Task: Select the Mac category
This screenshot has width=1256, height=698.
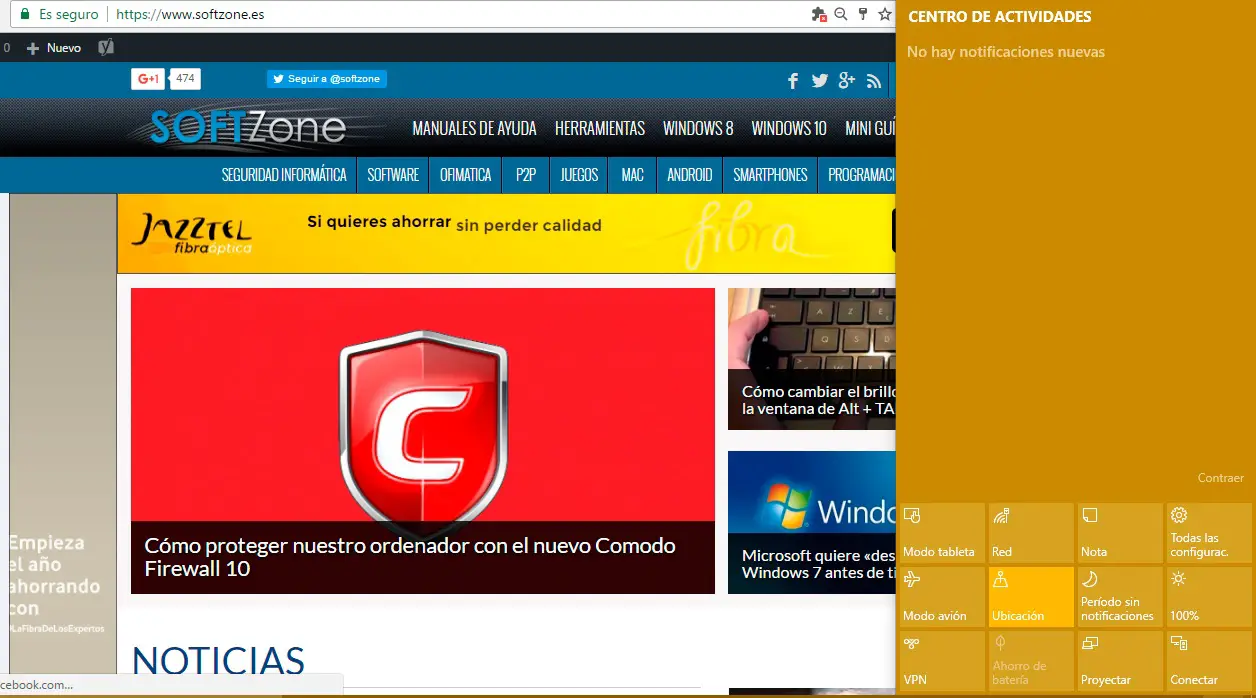Action: pos(632,175)
